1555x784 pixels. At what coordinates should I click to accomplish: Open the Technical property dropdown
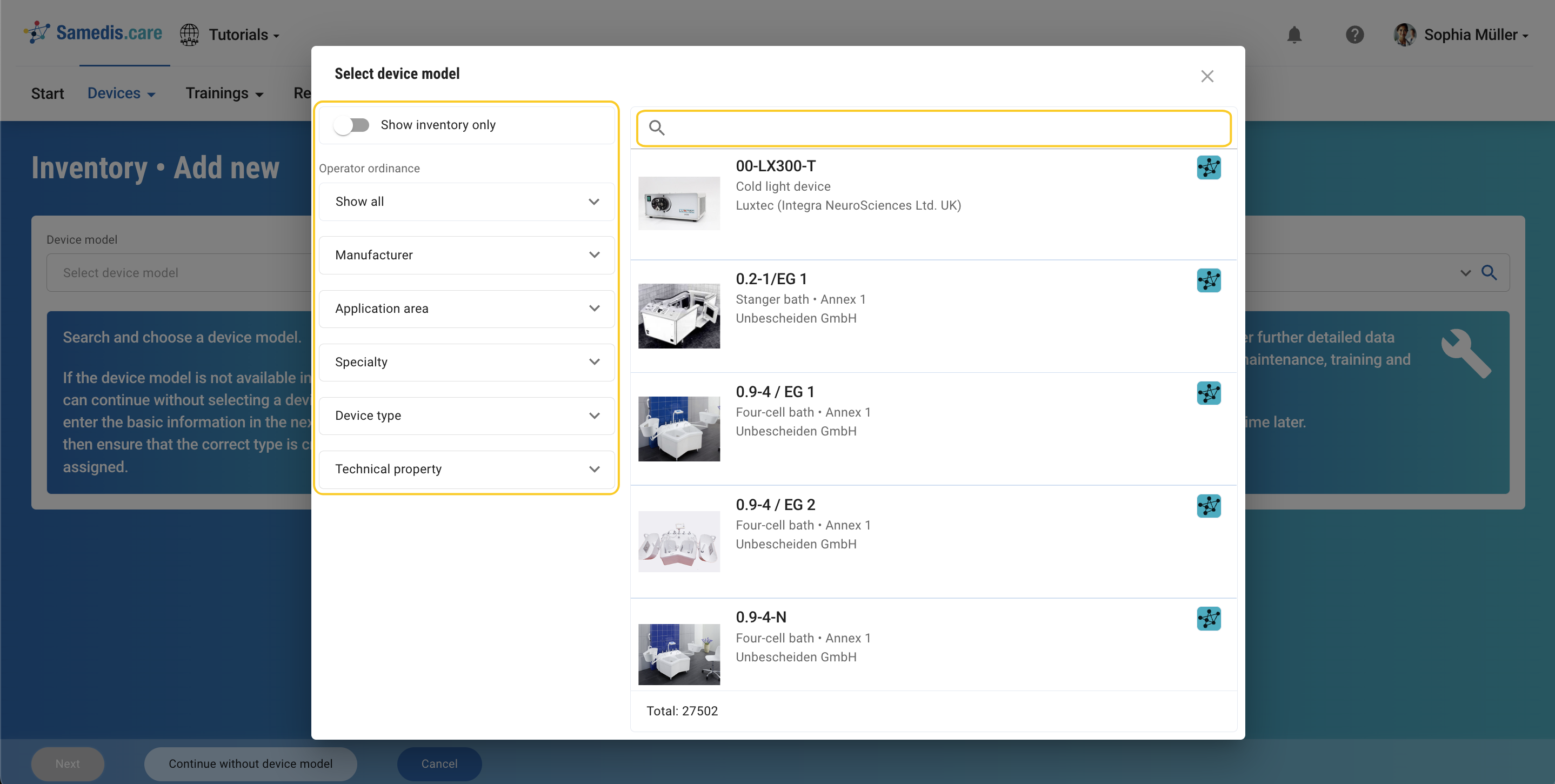[466, 469]
